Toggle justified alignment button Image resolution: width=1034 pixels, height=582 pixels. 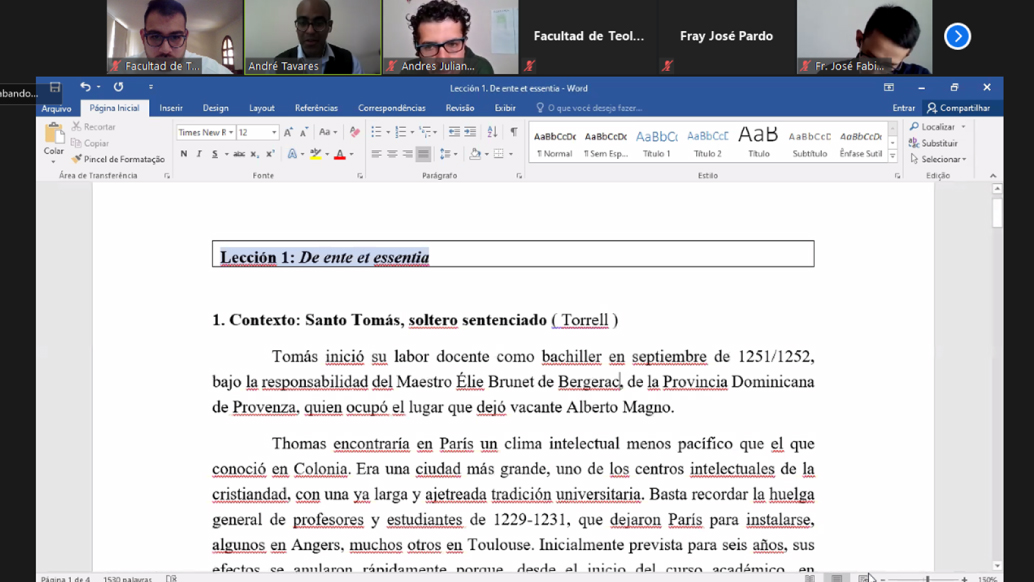click(423, 154)
